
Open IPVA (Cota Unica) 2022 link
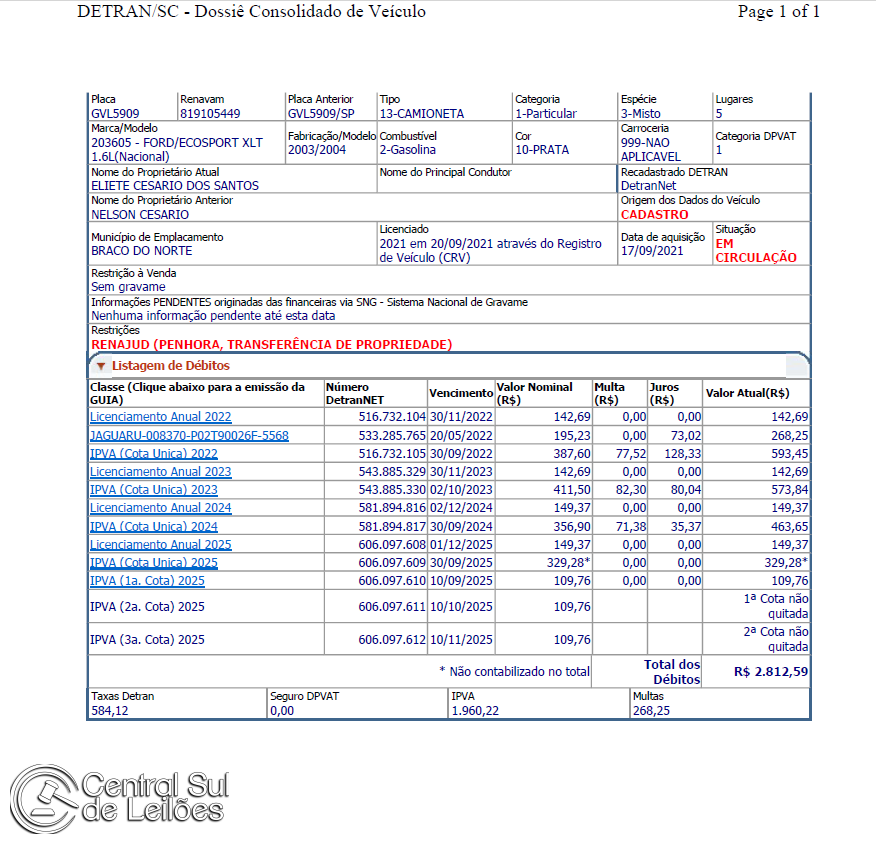[x=154, y=454]
